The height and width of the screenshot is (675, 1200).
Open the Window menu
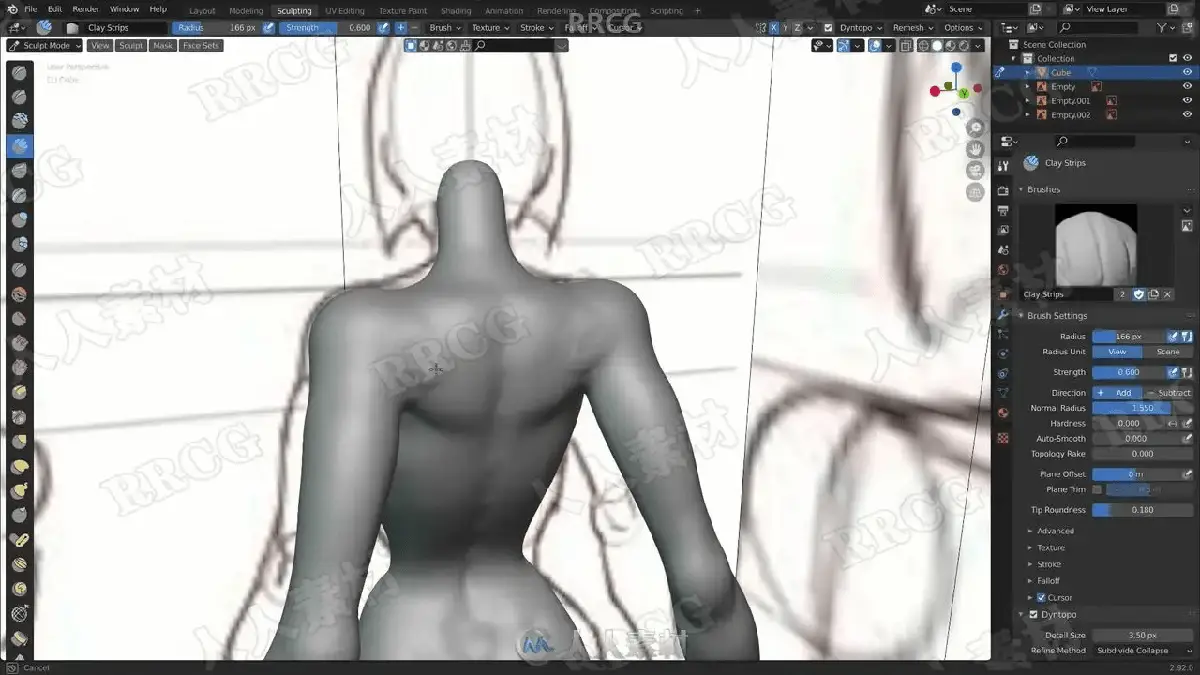click(x=124, y=9)
